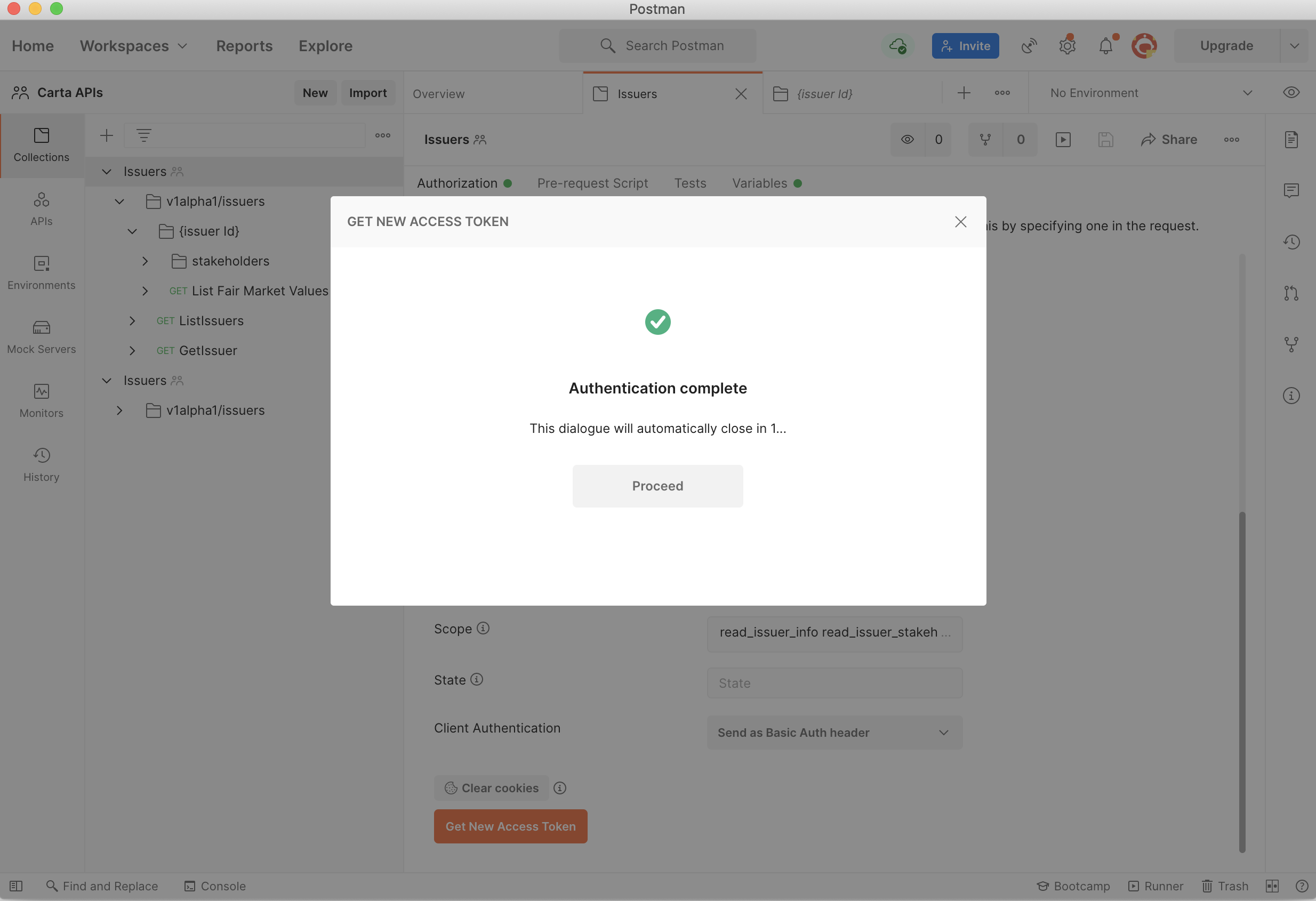Open the comments pane icon
Viewport: 1316px width, 901px height.
(1291, 190)
